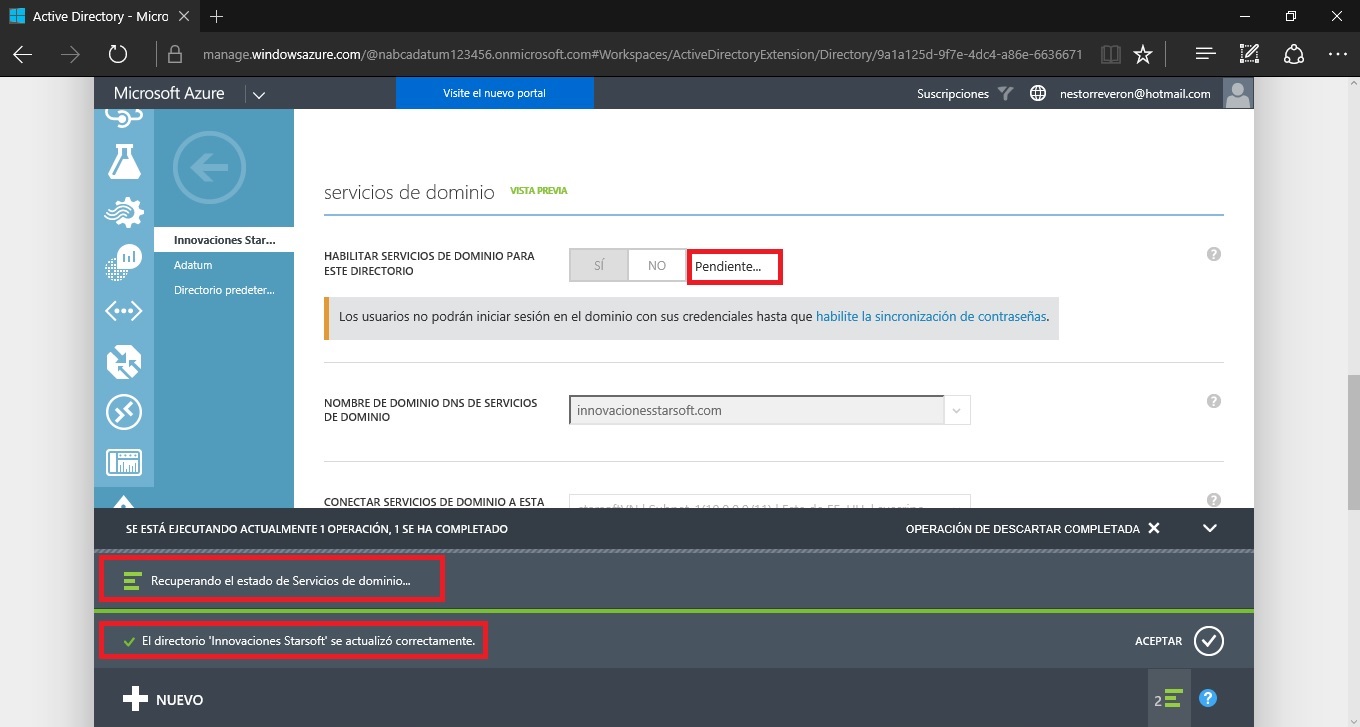Dismiss completed operations with the X
Viewport: 1360px width, 727px height.
(x=1154, y=528)
